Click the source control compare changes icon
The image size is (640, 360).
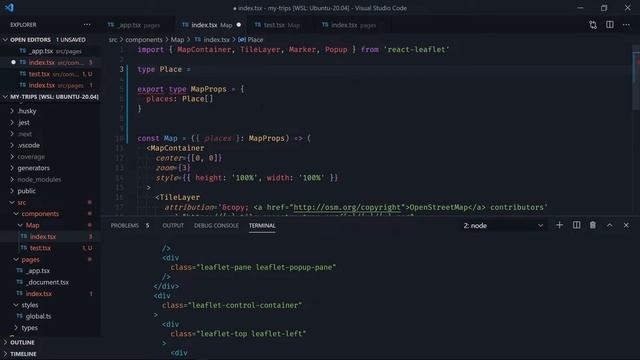(x=593, y=25)
